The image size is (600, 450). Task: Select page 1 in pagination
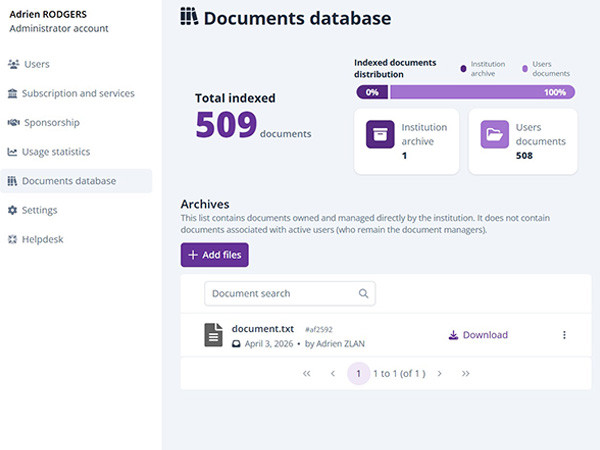click(x=358, y=373)
